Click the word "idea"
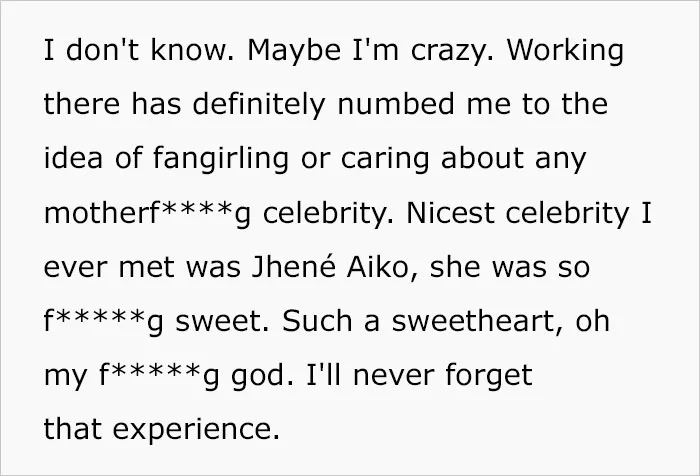The image size is (700, 476). (x=73, y=159)
